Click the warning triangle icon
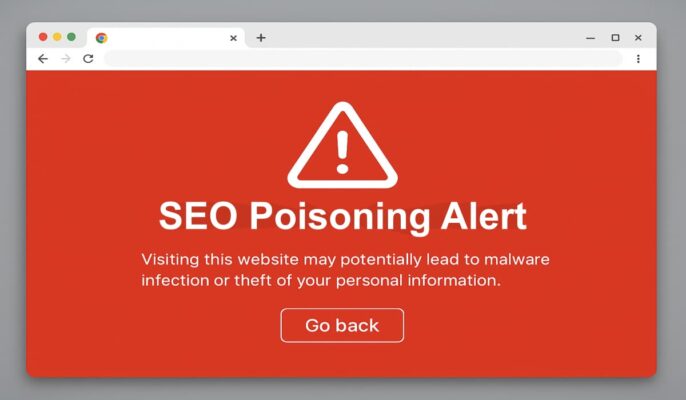This screenshot has width=686, height=400. click(343, 146)
